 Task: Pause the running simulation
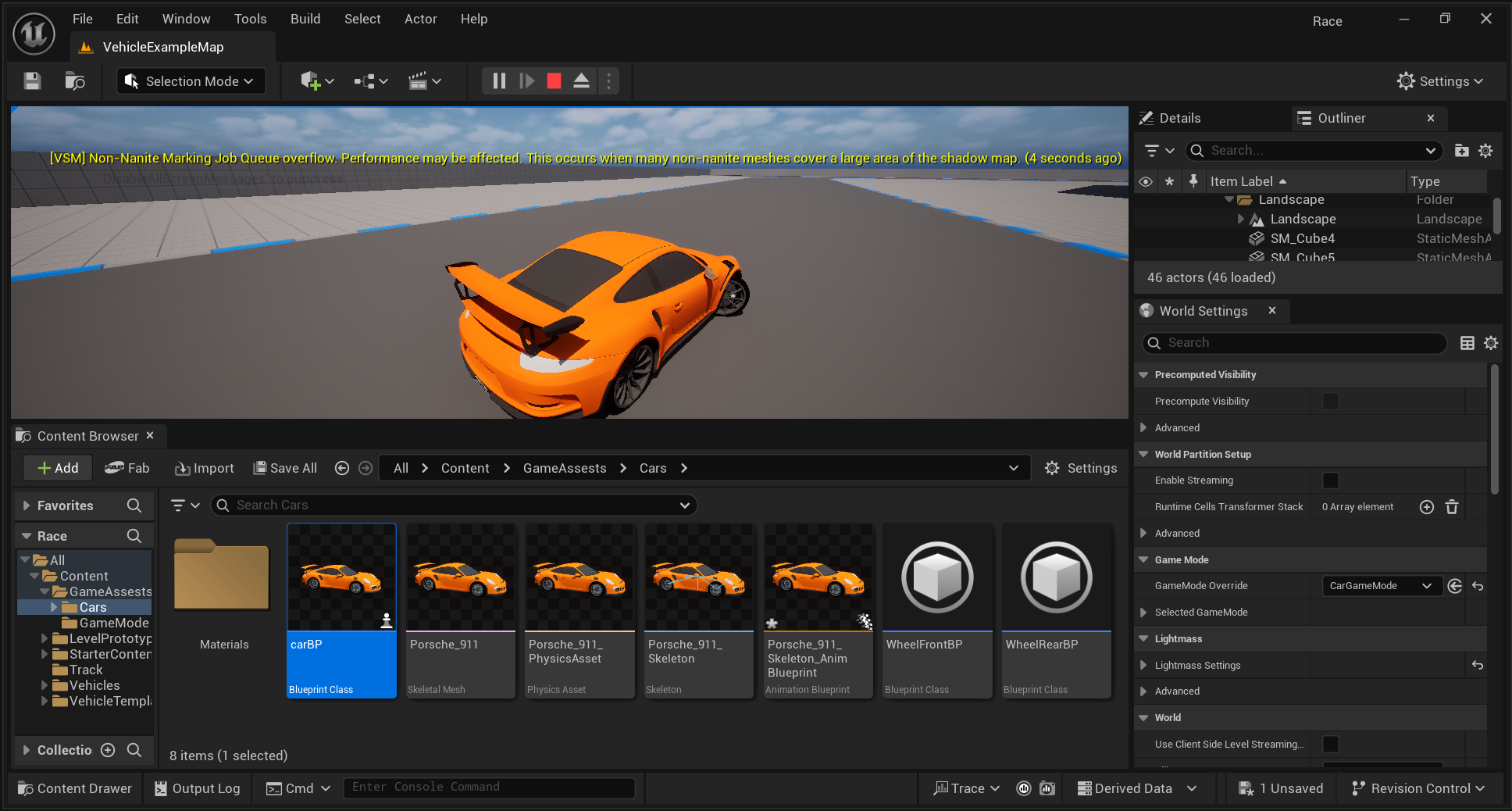499,81
